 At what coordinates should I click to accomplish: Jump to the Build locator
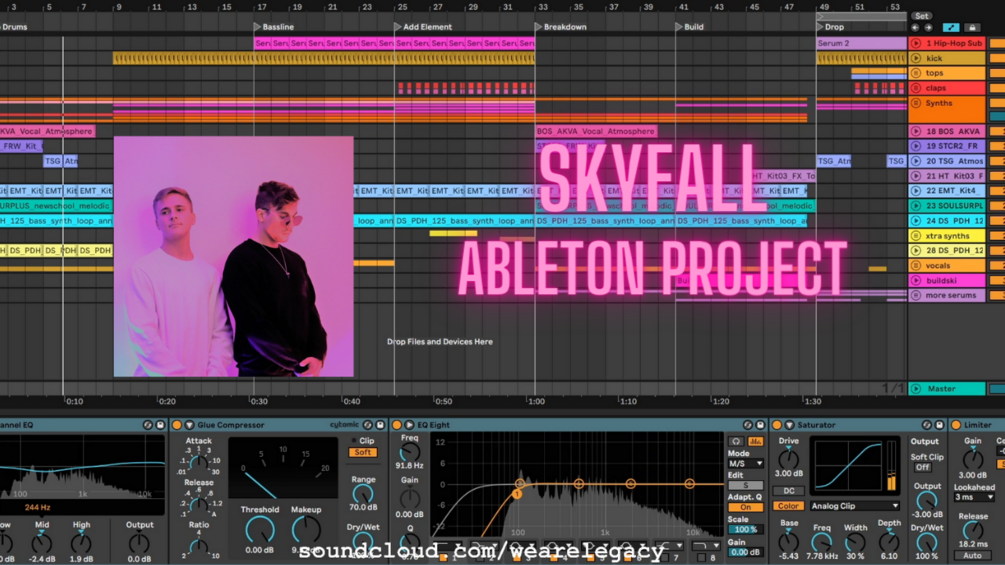tap(679, 27)
